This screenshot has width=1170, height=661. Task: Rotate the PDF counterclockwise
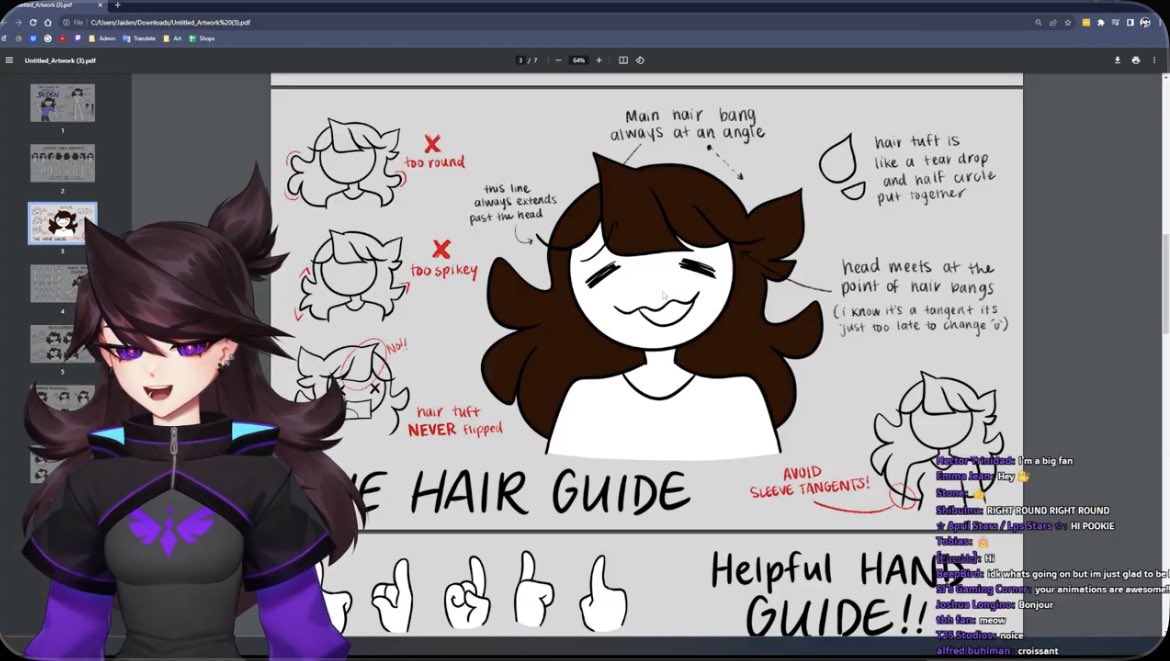(640, 60)
